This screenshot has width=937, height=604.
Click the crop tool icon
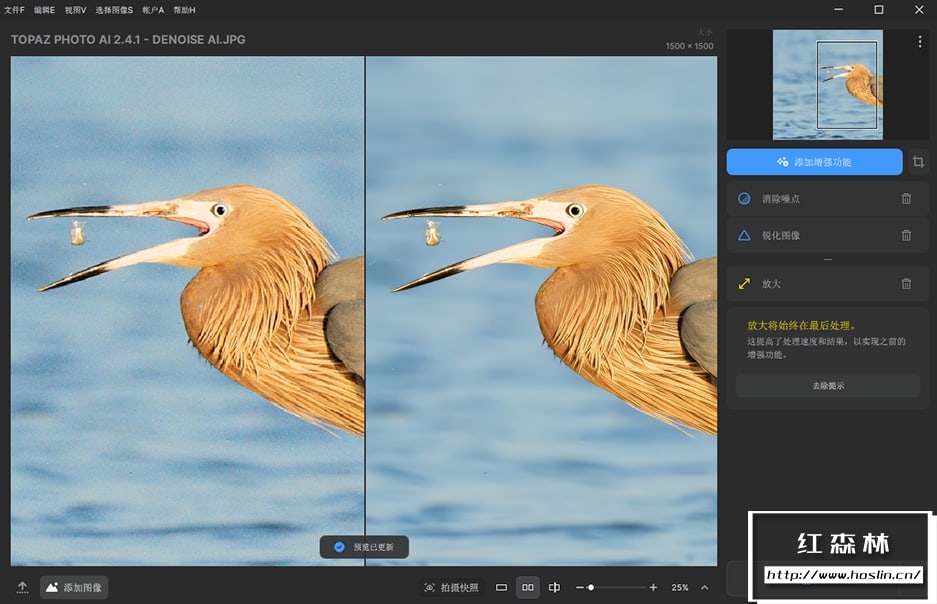click(918, 162)
